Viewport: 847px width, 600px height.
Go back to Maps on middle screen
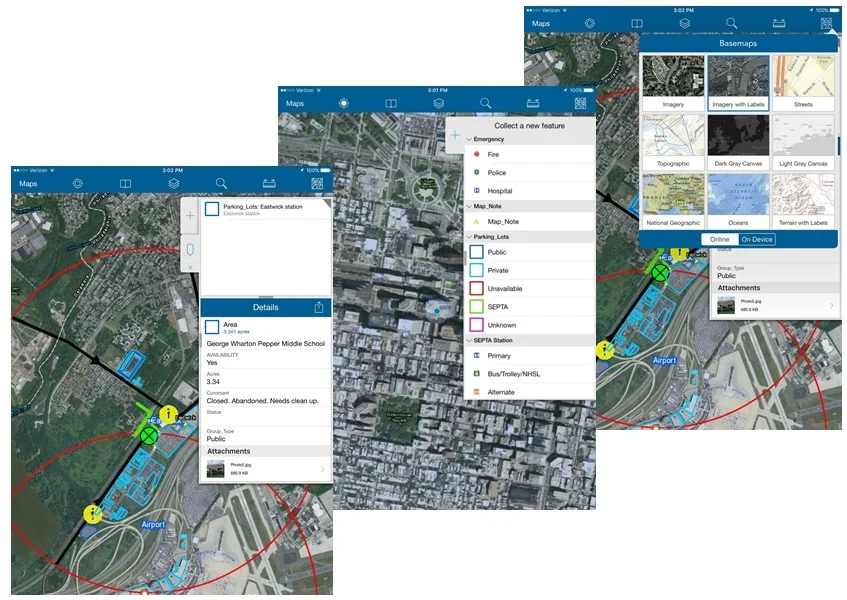[x=295, y=103]
